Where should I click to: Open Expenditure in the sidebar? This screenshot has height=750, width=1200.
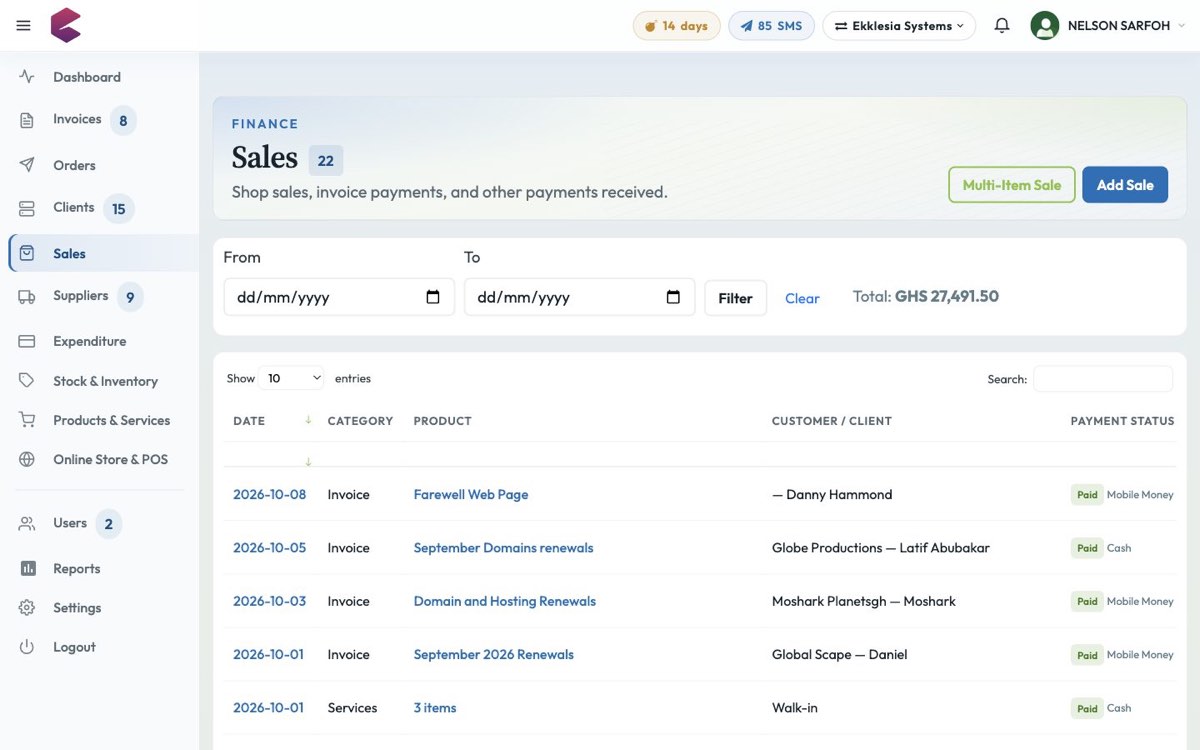point(90,341)
